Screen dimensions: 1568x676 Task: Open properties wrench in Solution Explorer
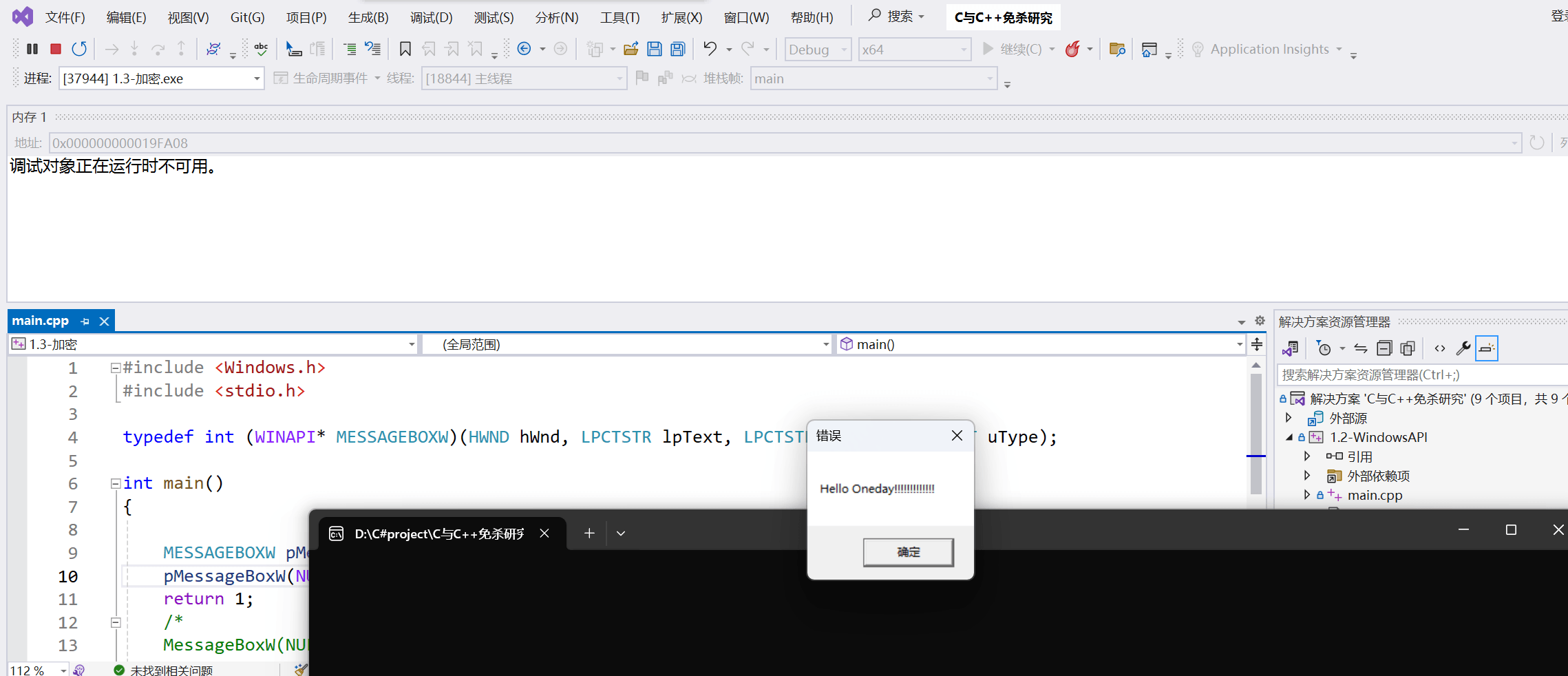(1463, 348)
